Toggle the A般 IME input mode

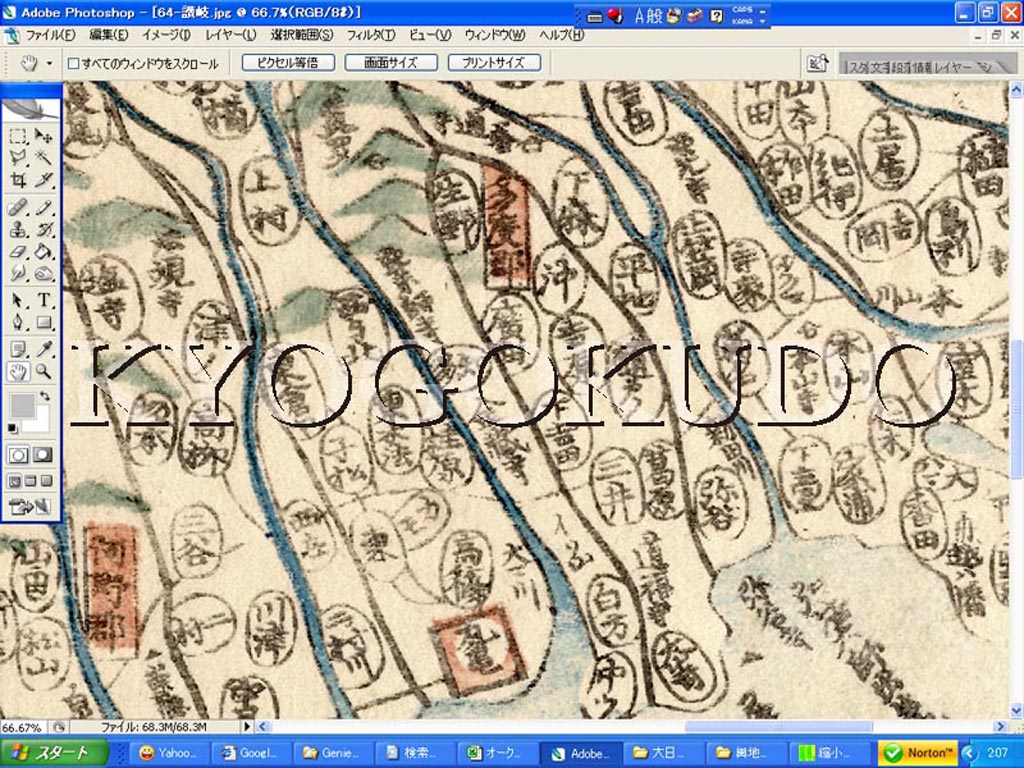click(x=648, y=16)
